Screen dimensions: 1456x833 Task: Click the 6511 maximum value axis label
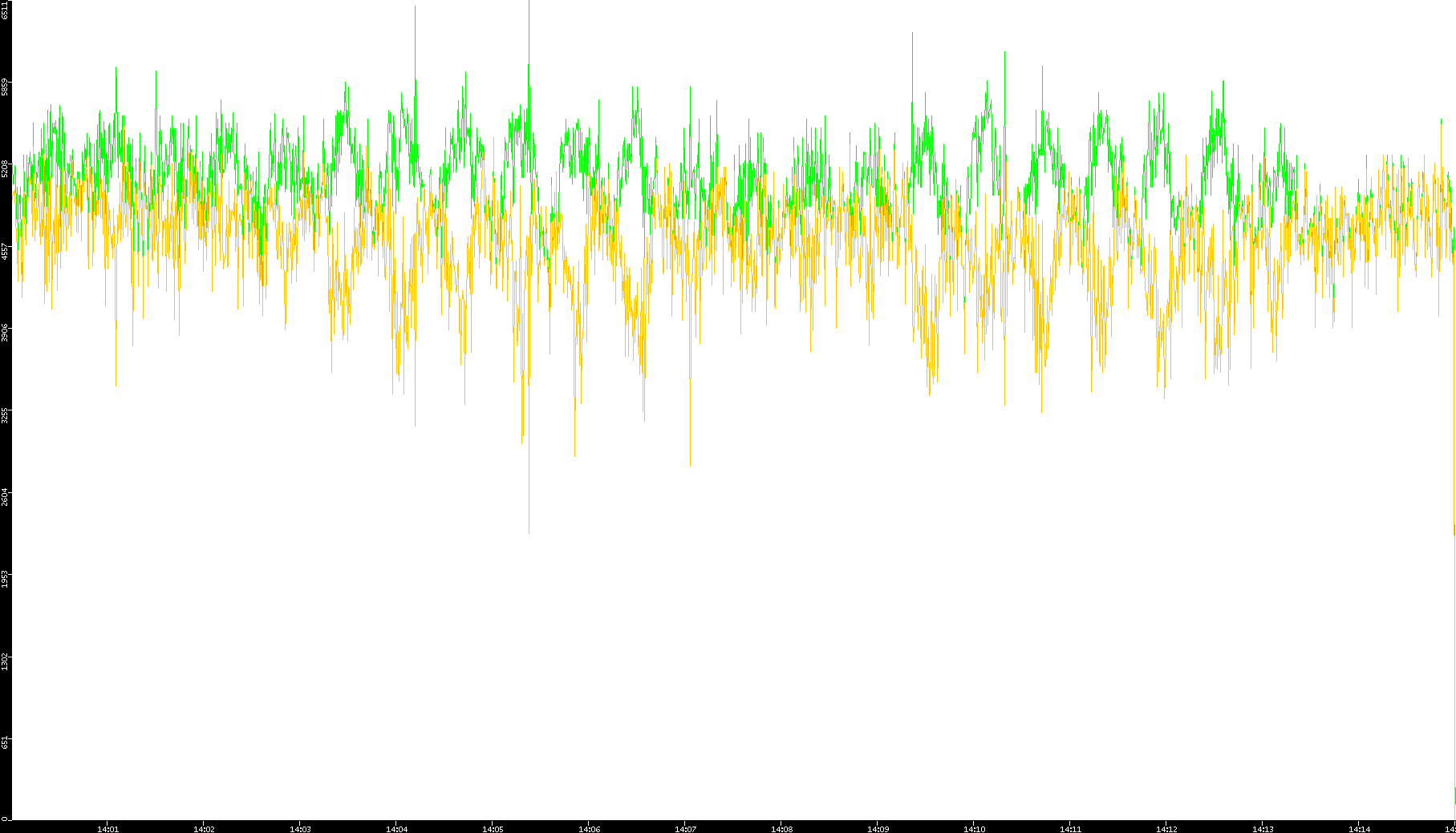[5, 10]
